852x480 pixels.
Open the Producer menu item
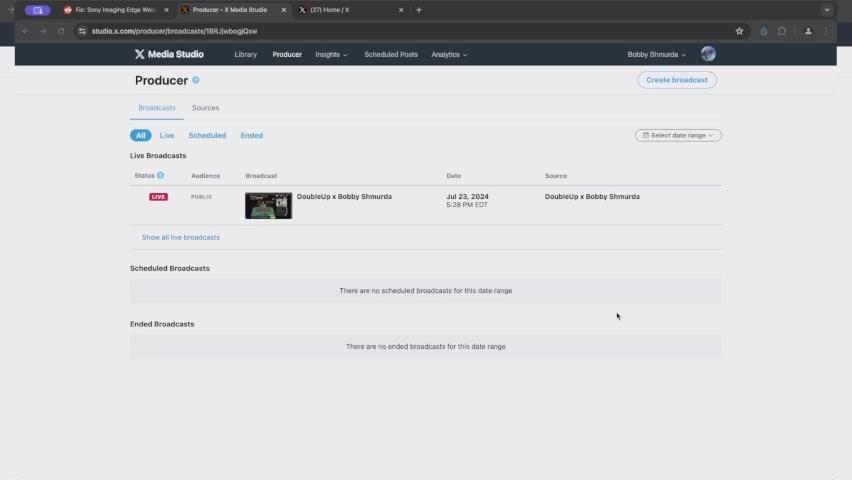pos(287,54)
